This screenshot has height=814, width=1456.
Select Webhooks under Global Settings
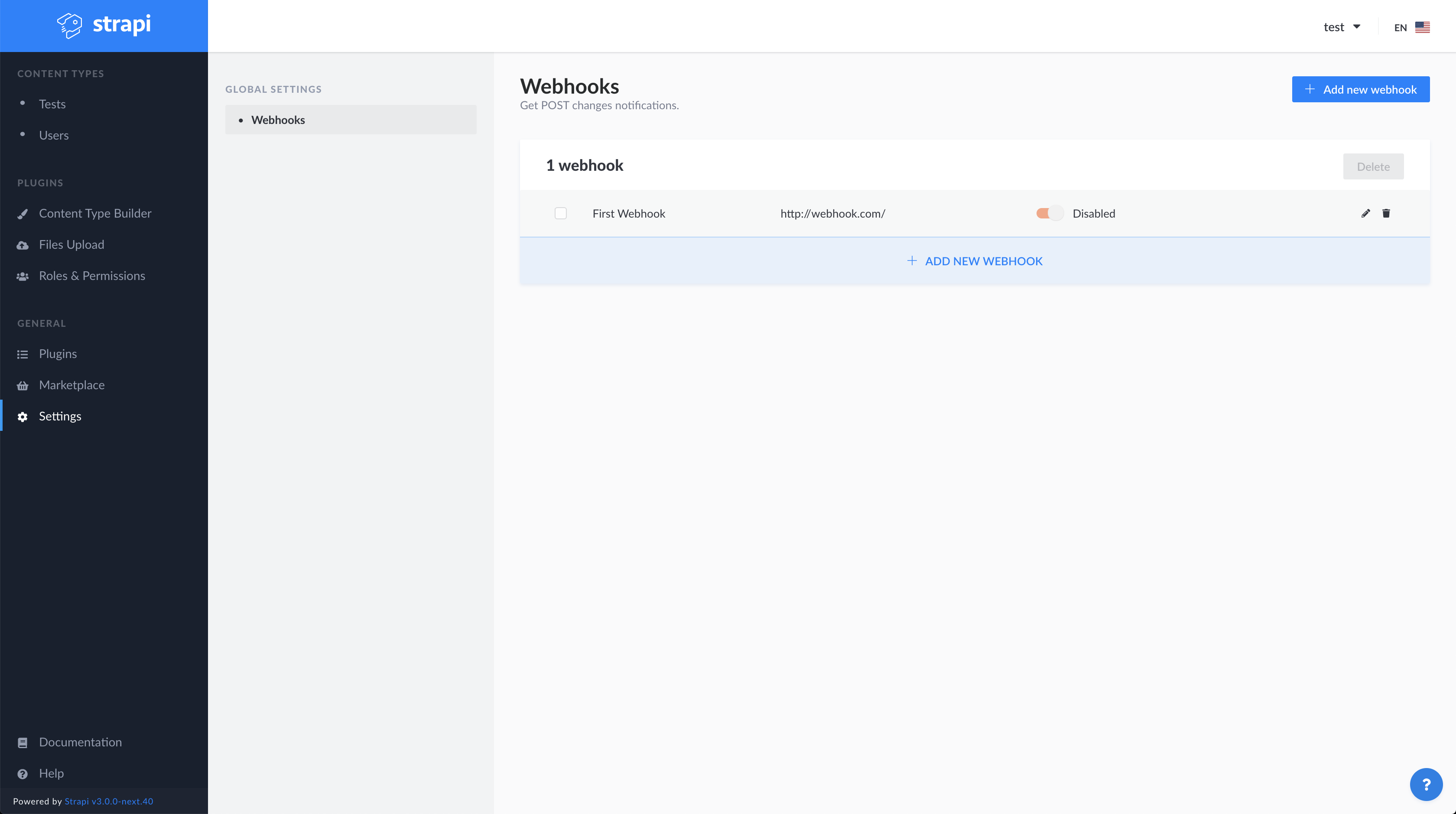278,120
